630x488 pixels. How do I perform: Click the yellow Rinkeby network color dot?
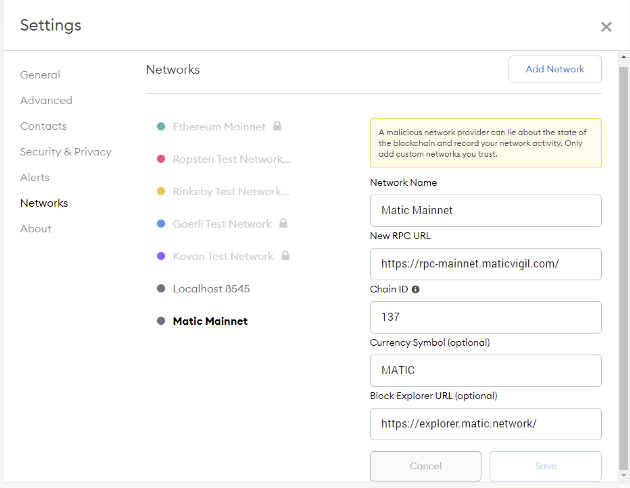pos(161,191)
